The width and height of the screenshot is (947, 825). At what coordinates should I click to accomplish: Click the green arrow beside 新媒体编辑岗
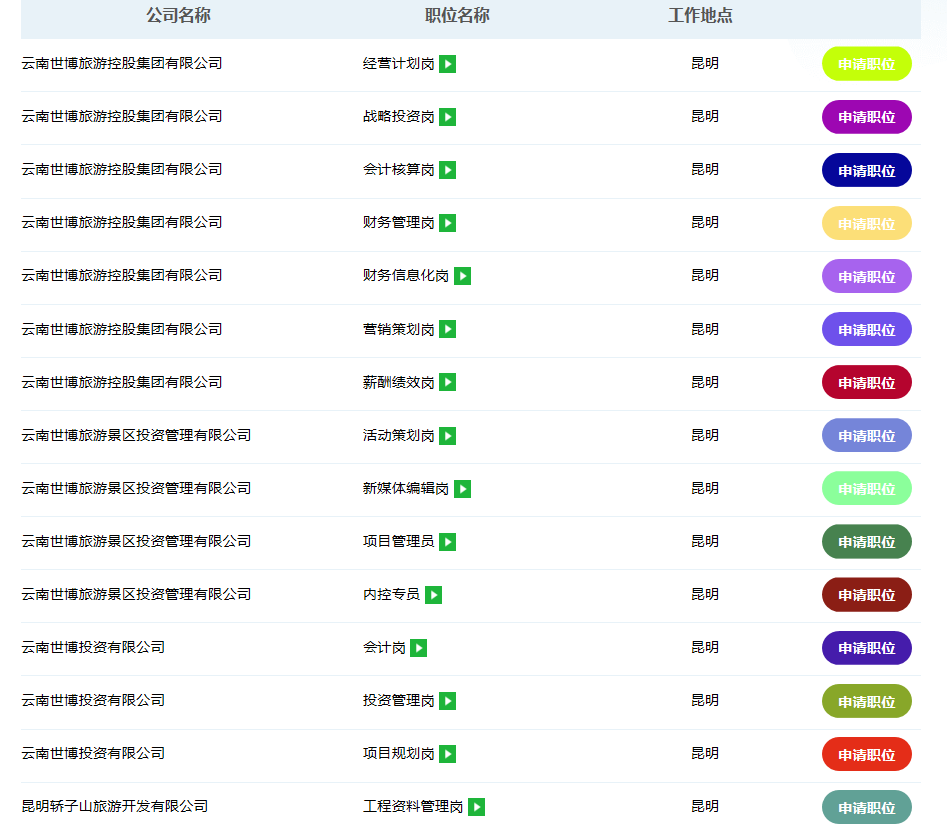click(x=462, y=489)
